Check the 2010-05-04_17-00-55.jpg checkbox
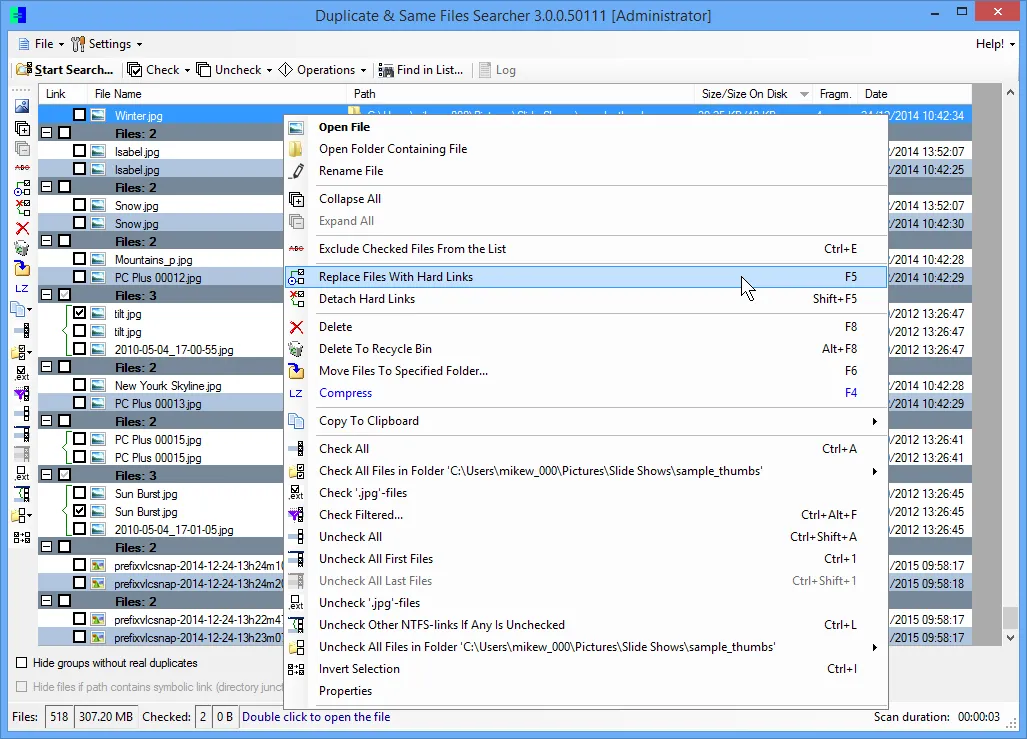Viewport: 1027px width, 739px height. click(79, 349)
